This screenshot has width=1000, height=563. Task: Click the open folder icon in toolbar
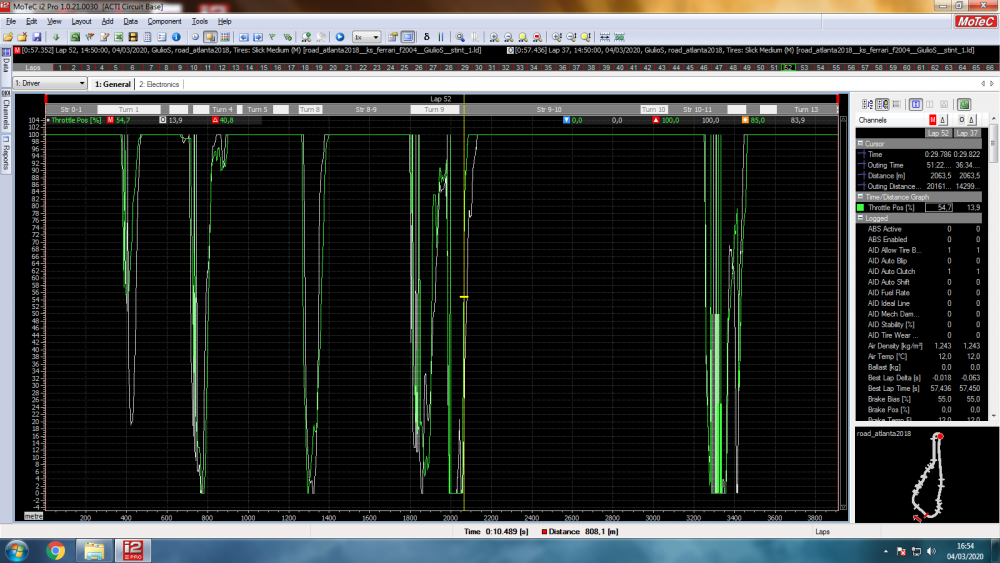click(x=8, y=37)
